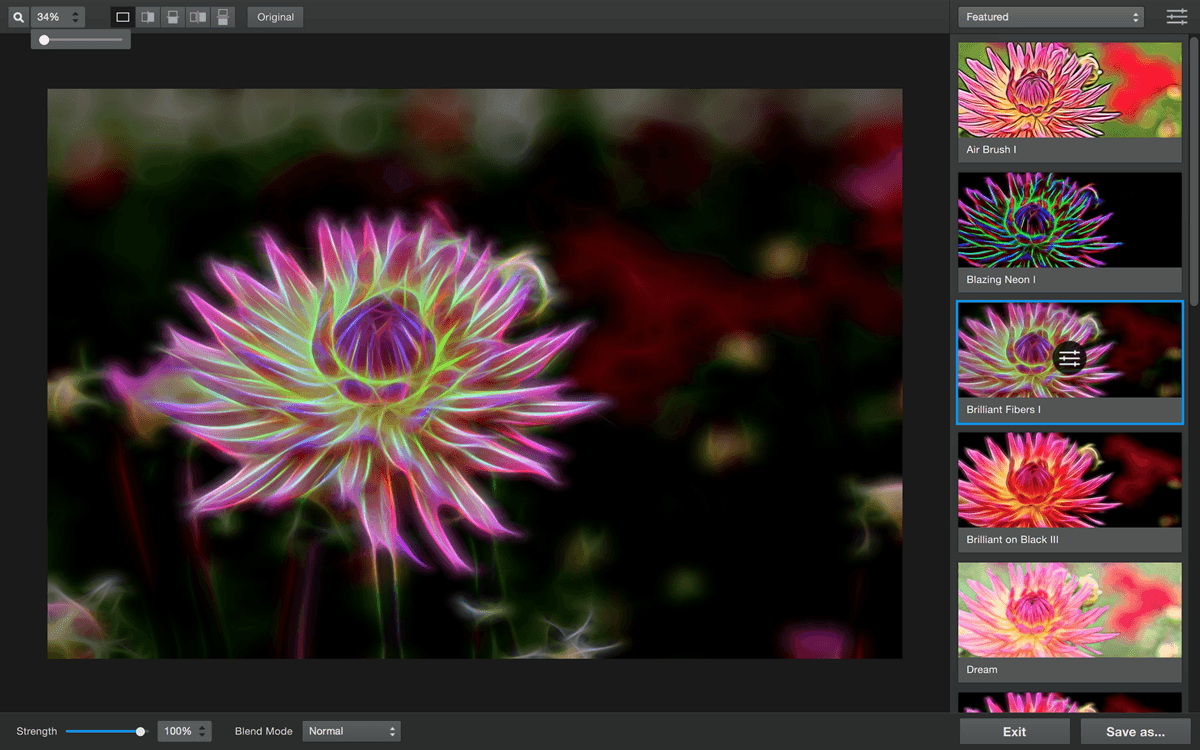The height and width of the screenshot is (750, 1200).
Task: Click the magnifier zoom icon
Action: (18, 17)
